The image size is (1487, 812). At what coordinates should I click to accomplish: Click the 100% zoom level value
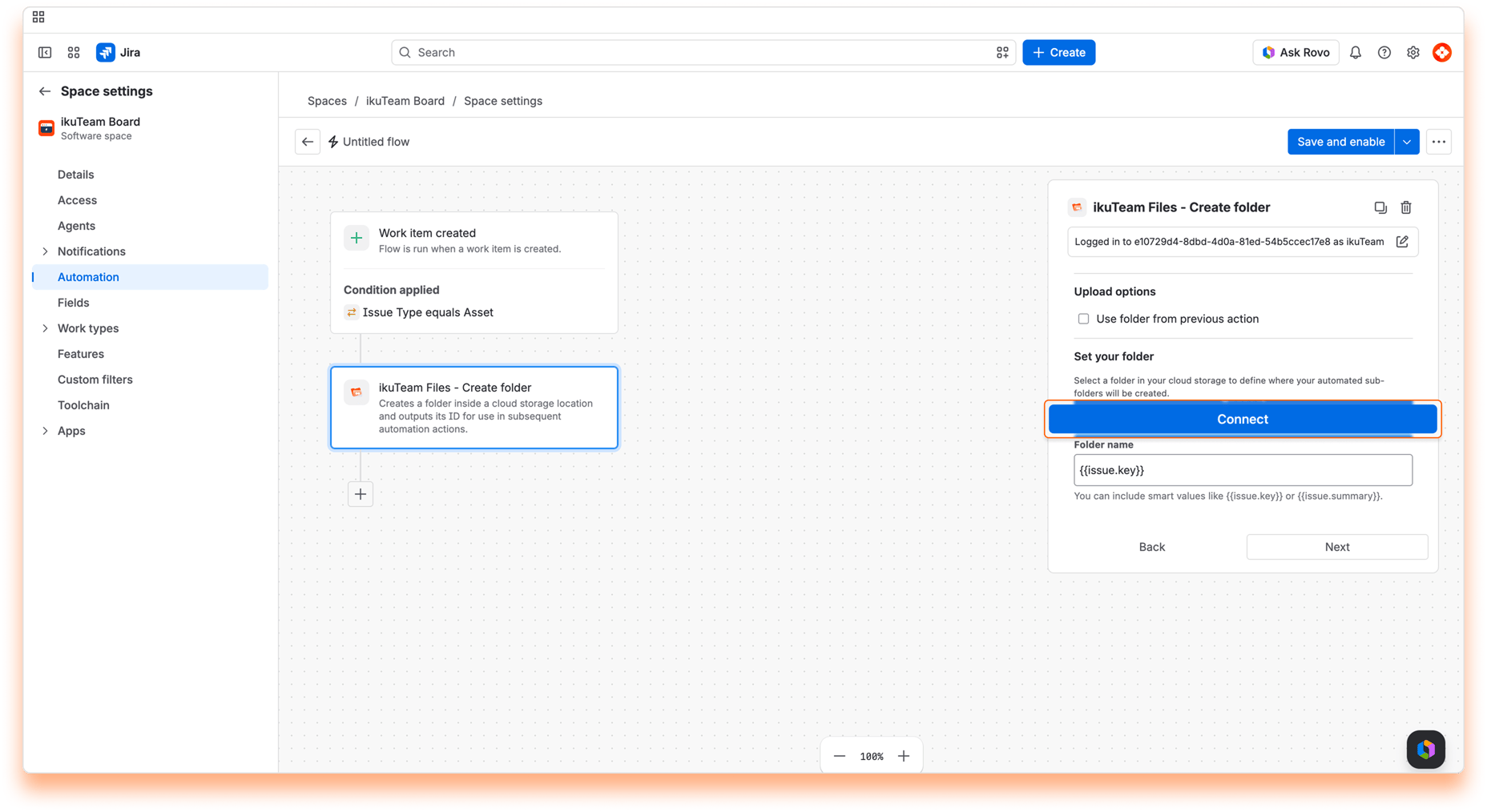pos(872,756)
